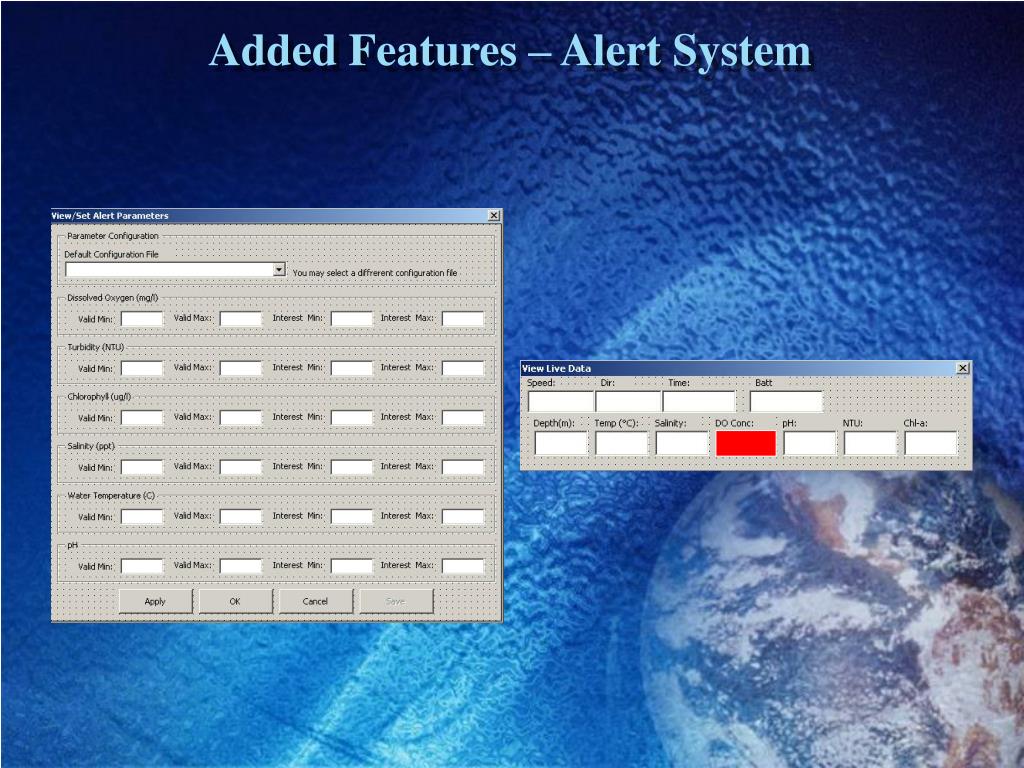Confirm alert parameters with OK
Screen dimensions: 1024x768
click(235, 601)
